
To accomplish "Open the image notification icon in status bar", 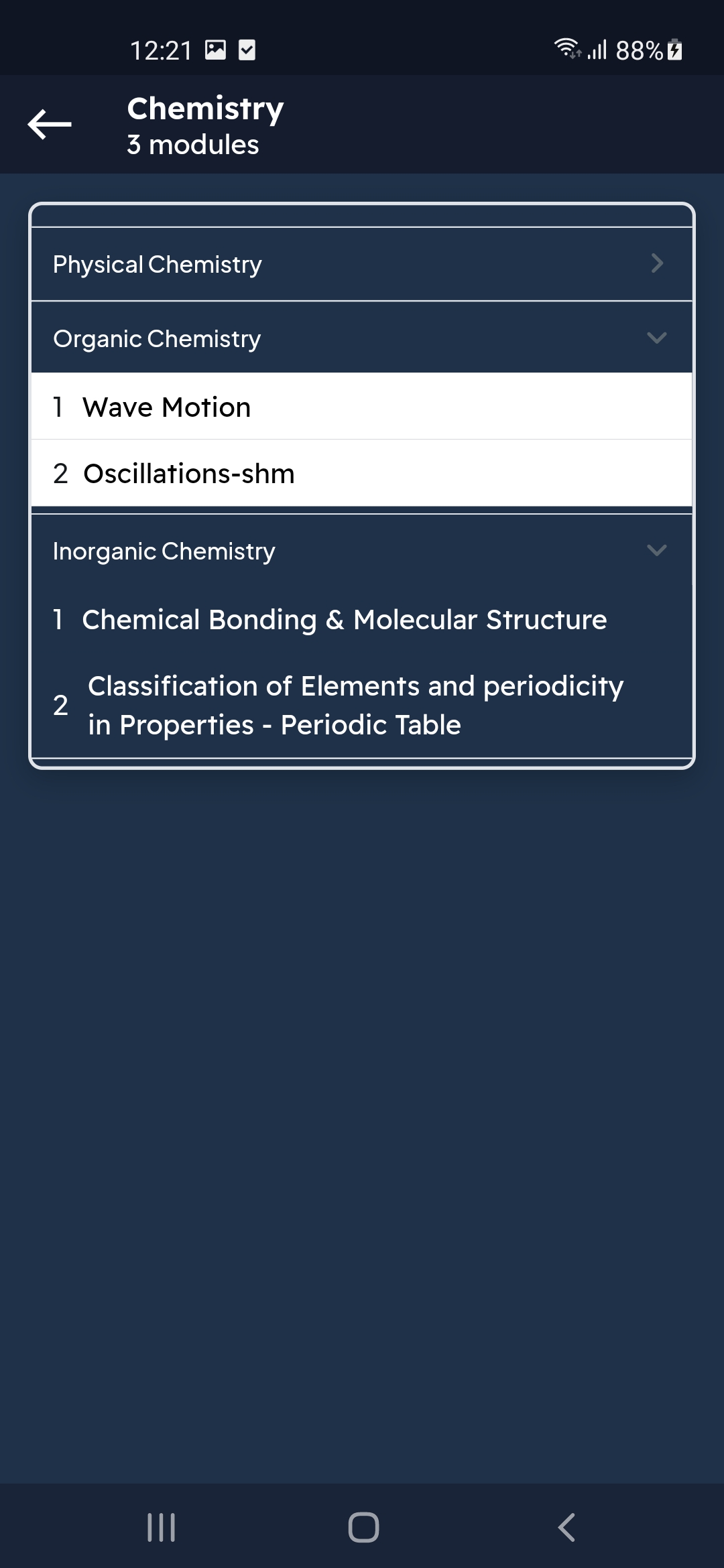I will (x=216, y=49).
